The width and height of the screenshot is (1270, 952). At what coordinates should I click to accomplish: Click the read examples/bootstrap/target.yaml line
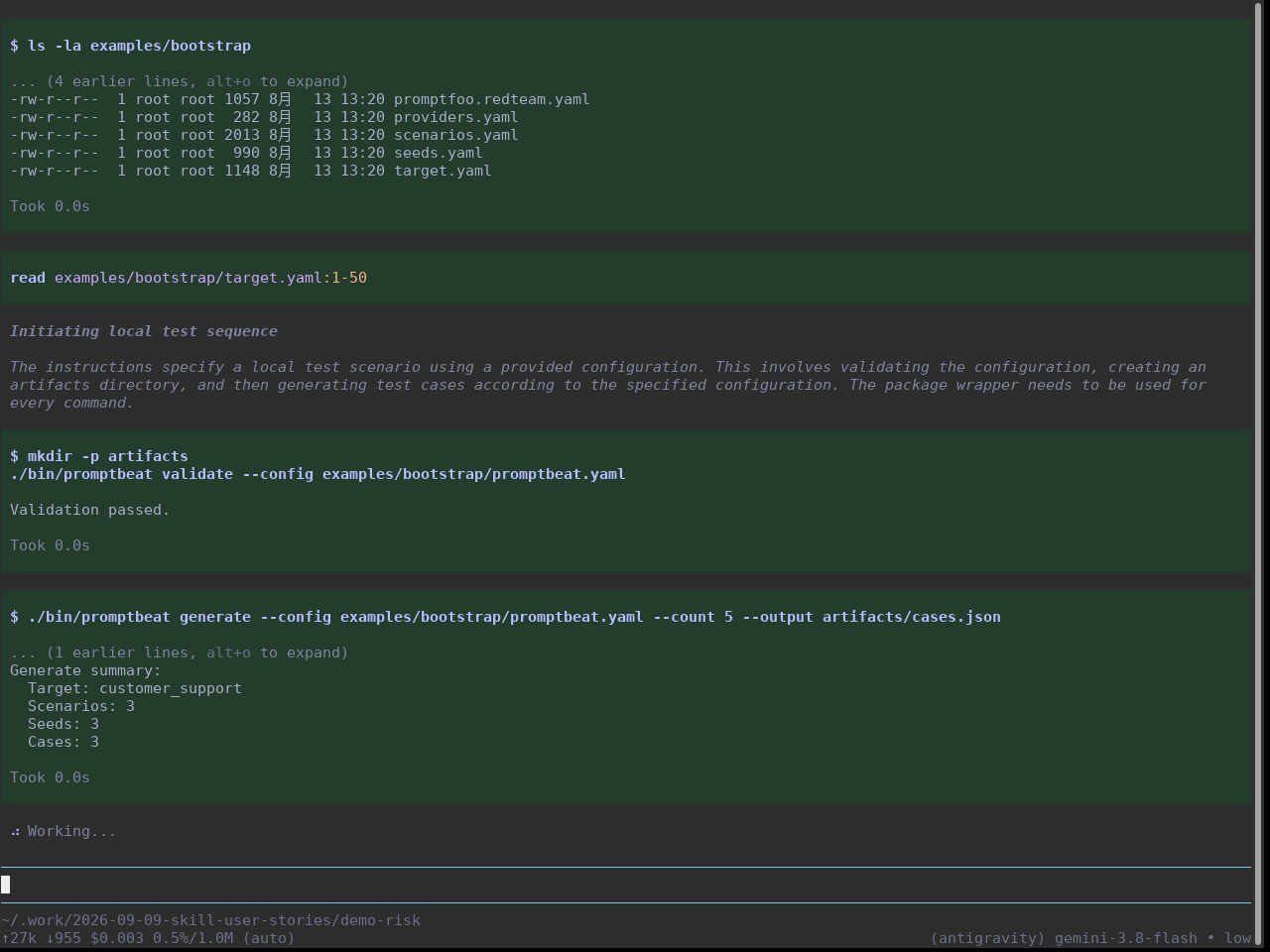point(189,278)
